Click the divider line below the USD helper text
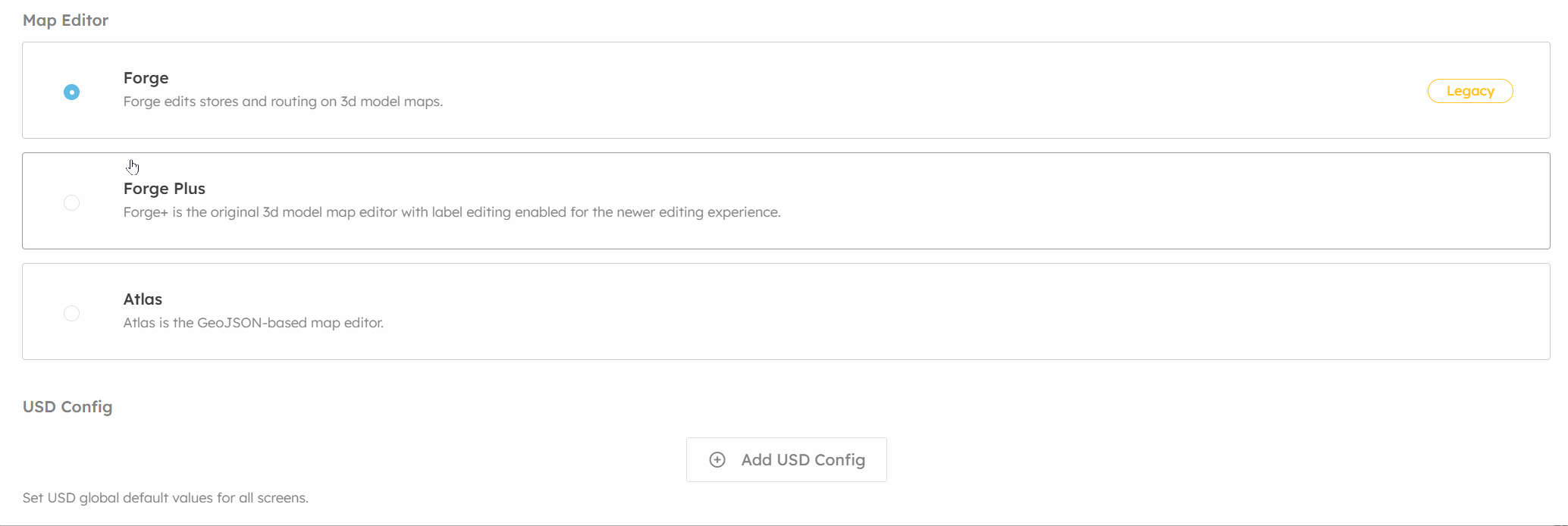The height and width of the screenshot is (526, 1568). click(784, 524)
